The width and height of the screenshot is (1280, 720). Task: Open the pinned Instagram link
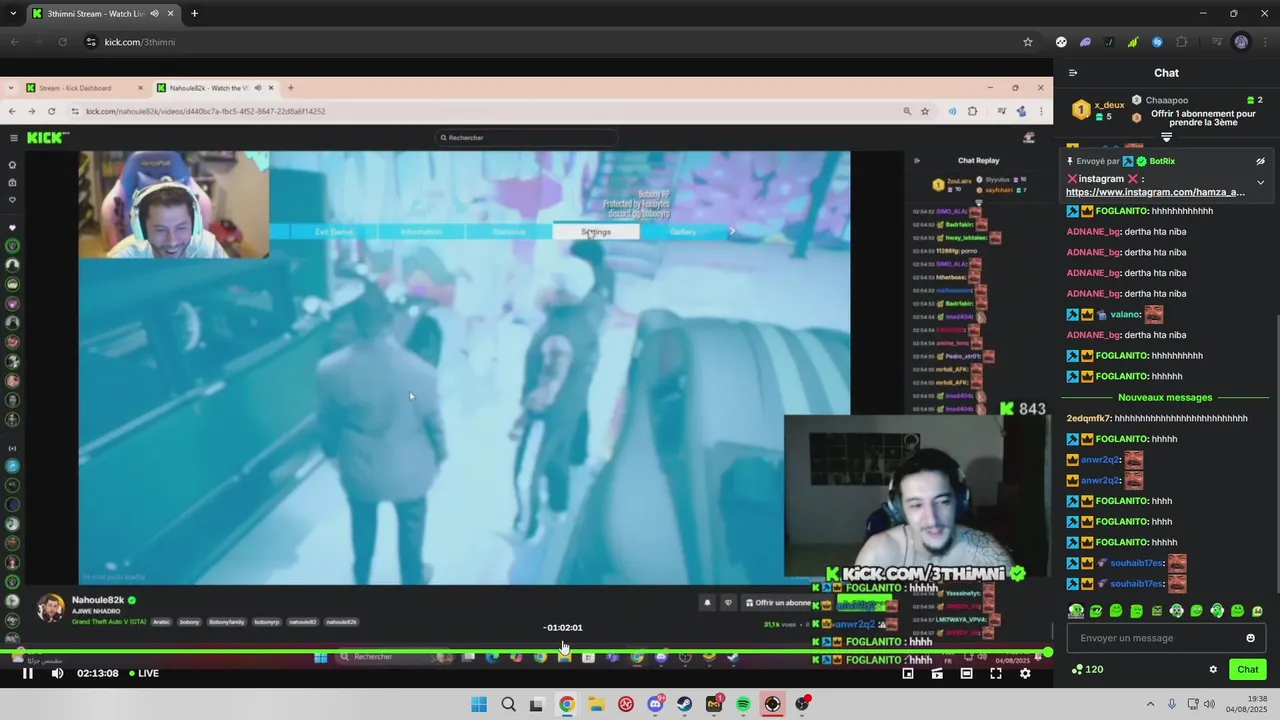(1155, 192)
